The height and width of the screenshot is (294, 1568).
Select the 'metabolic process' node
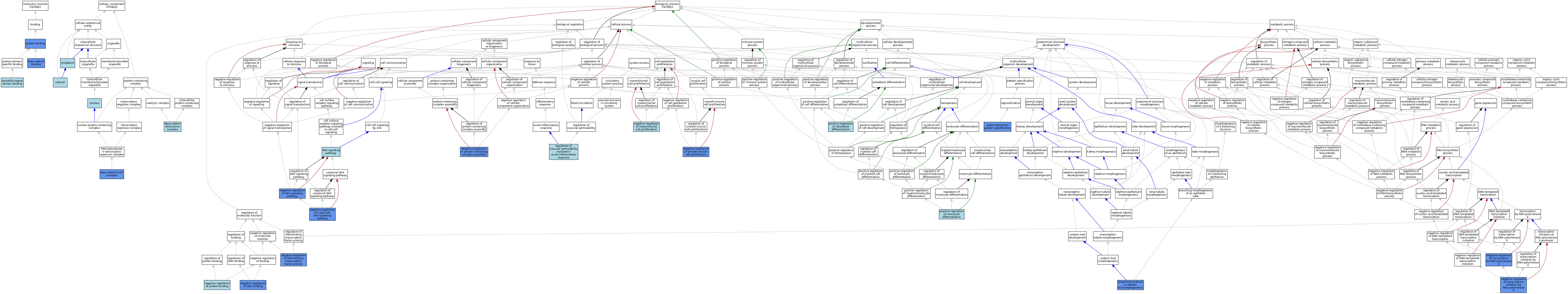pyautogui.click(x=1282, y=24)
